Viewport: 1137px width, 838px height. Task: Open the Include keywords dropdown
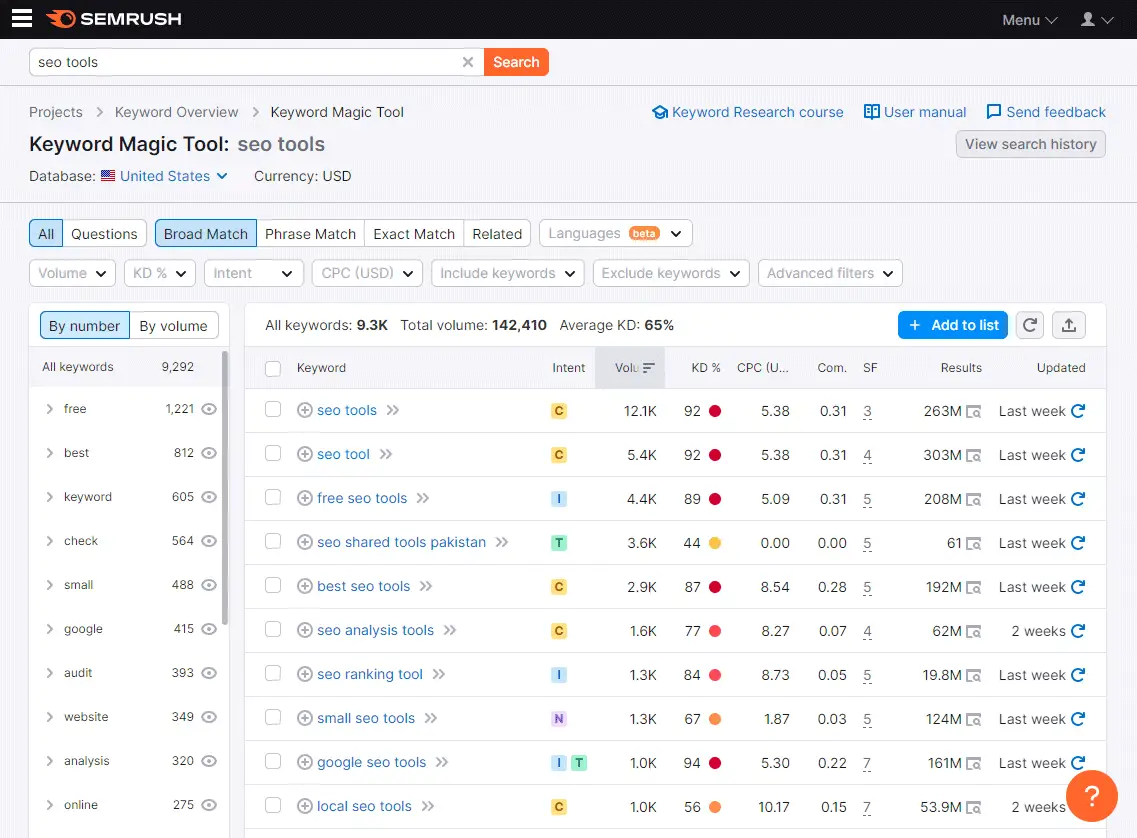tap(508, 273)
